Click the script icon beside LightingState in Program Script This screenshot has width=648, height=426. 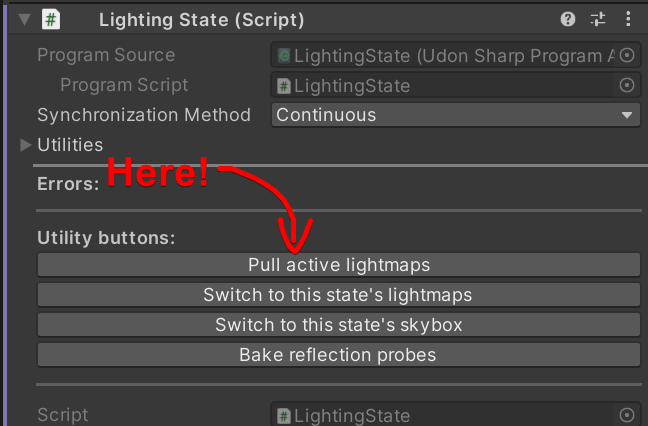click(x=284, y=86)
